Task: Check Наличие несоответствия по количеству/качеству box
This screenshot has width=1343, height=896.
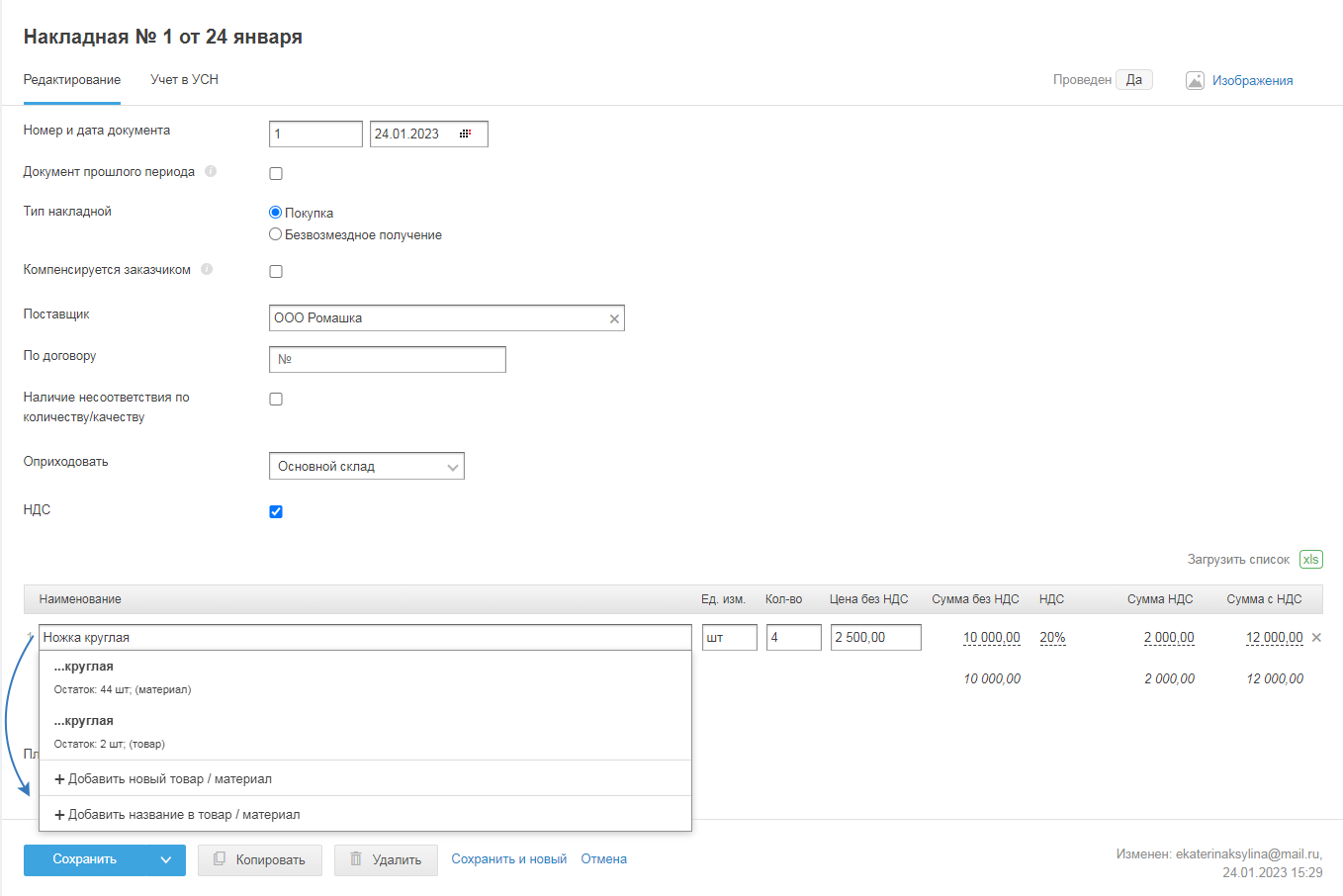Action: (x=276, y=399)
